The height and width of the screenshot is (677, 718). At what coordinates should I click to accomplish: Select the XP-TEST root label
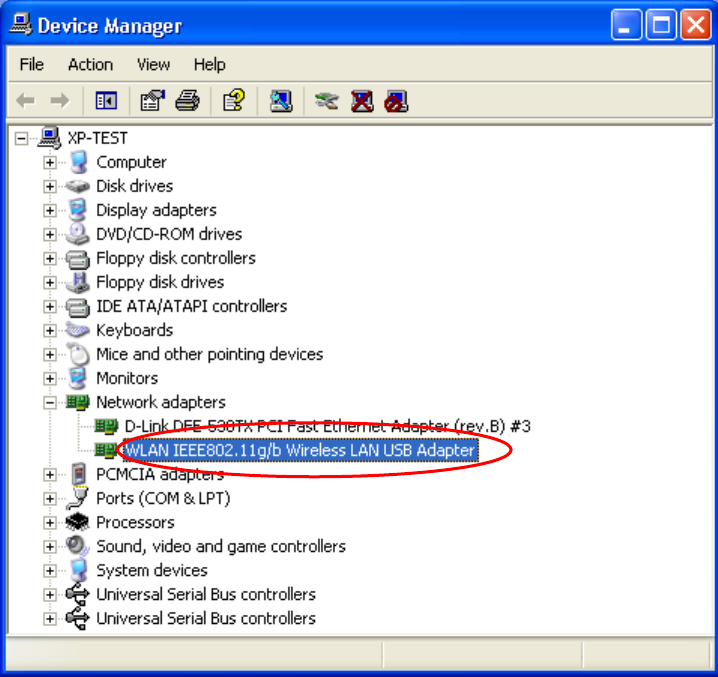(x=98, y=138)
